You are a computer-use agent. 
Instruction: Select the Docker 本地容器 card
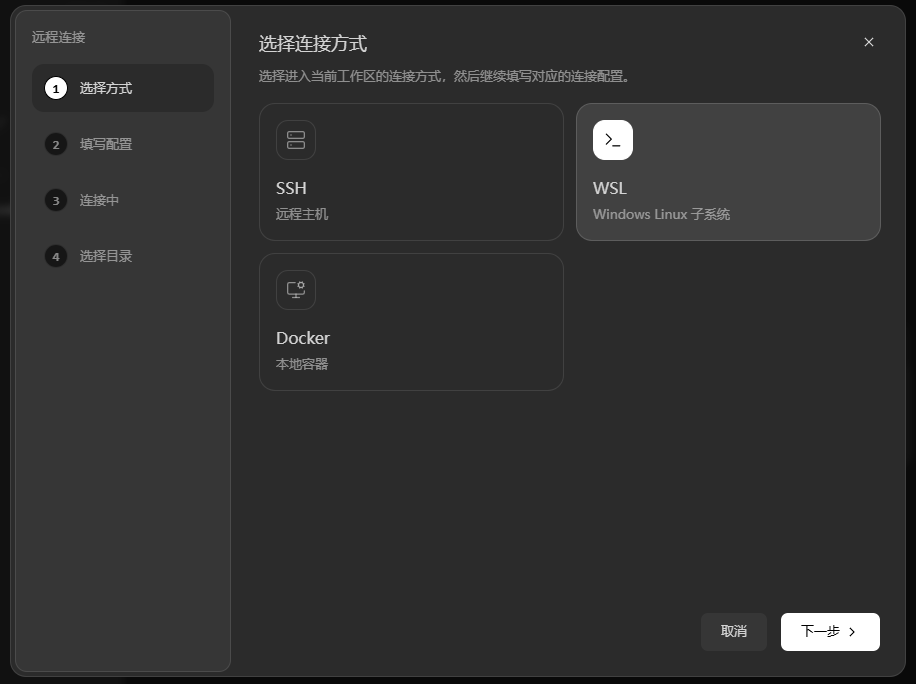click(x=411, y=322)
